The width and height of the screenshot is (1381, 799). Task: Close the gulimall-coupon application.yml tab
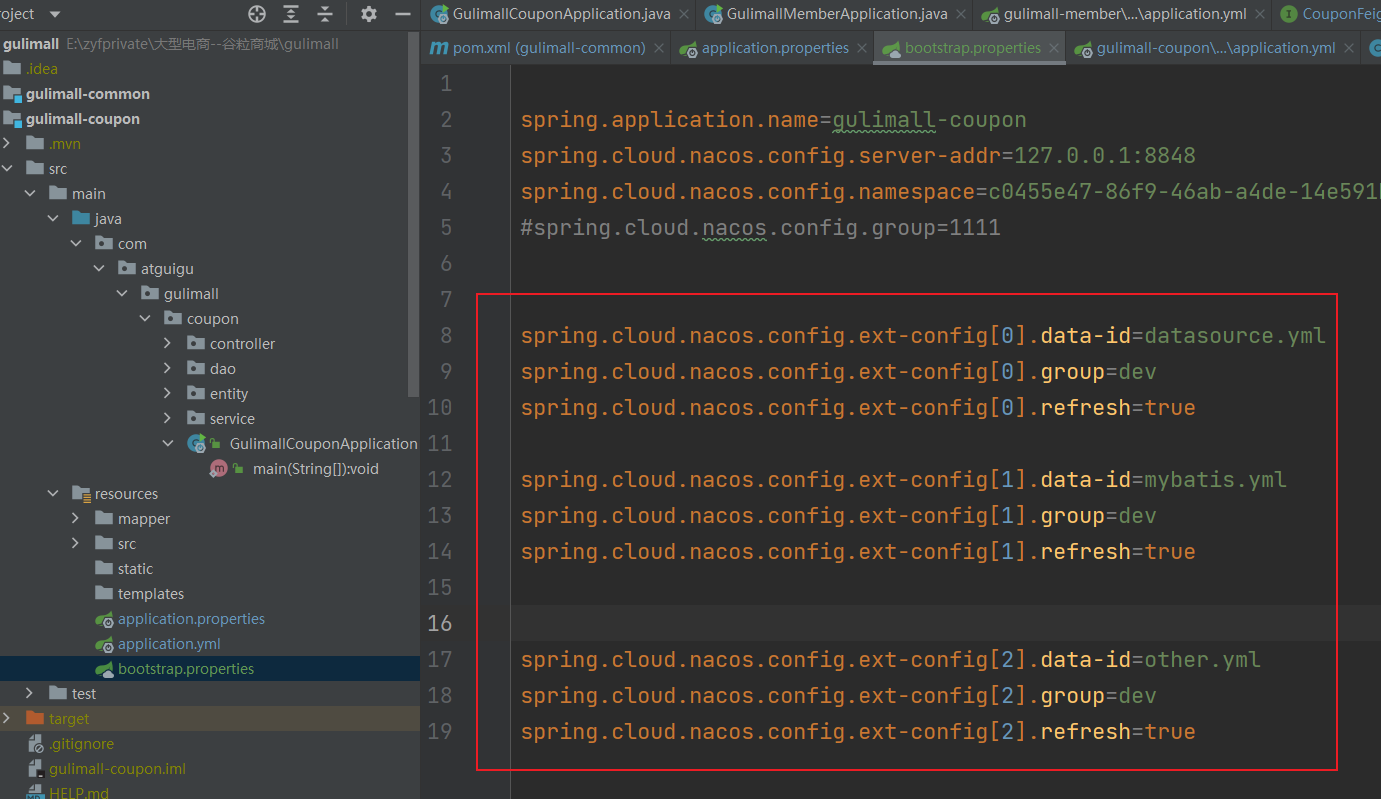click(x=1348, y=48)
